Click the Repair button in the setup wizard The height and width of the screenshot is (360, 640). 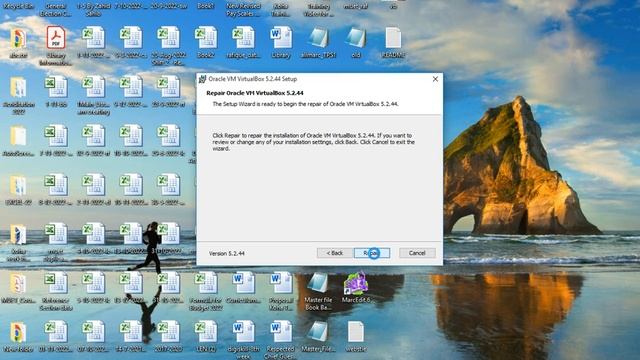[x=372, y=253]
